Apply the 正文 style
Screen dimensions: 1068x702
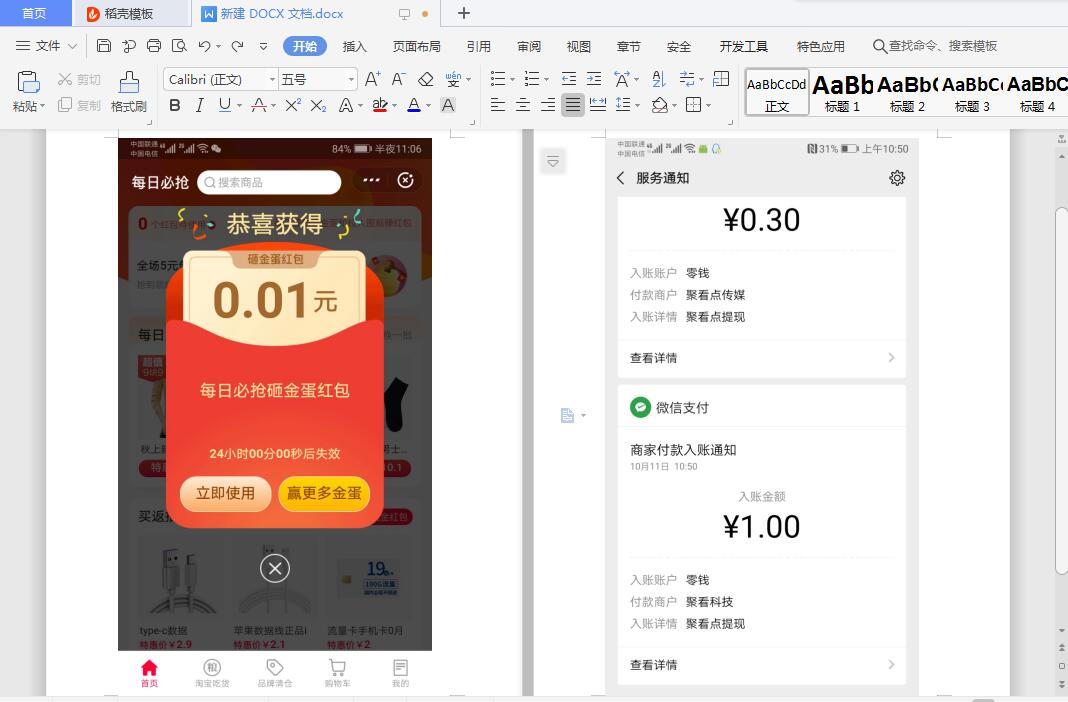point(776,91)
